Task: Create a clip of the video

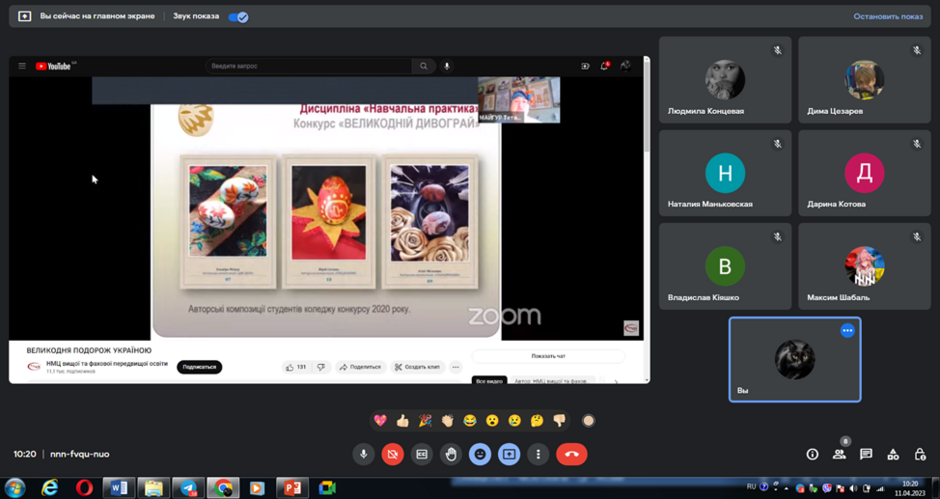Action: point(417,367)
